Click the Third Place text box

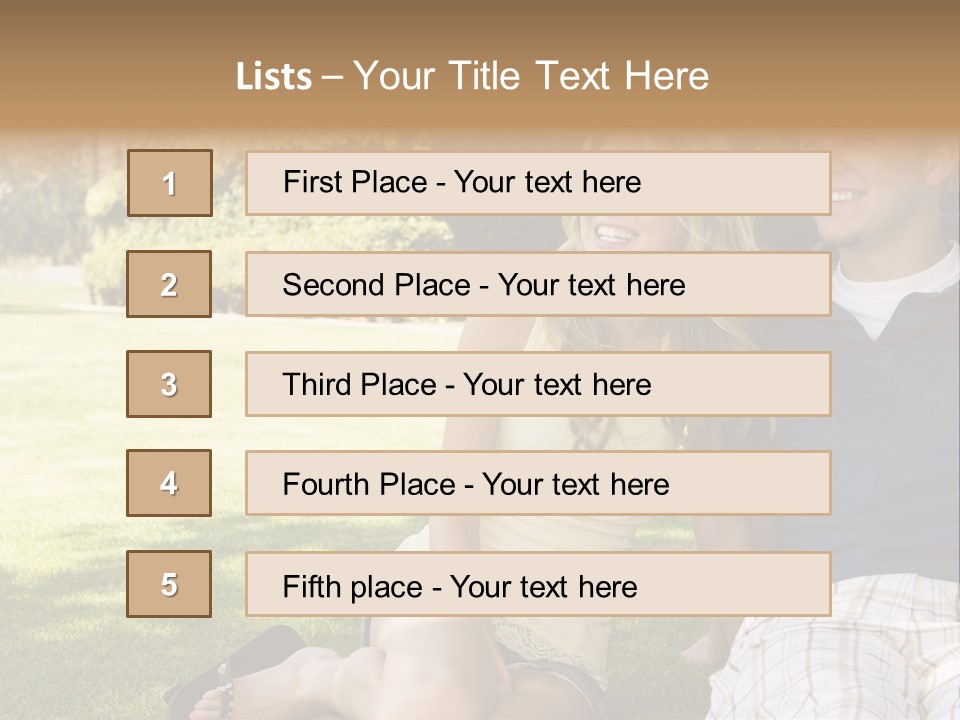[x=538, y=384]
